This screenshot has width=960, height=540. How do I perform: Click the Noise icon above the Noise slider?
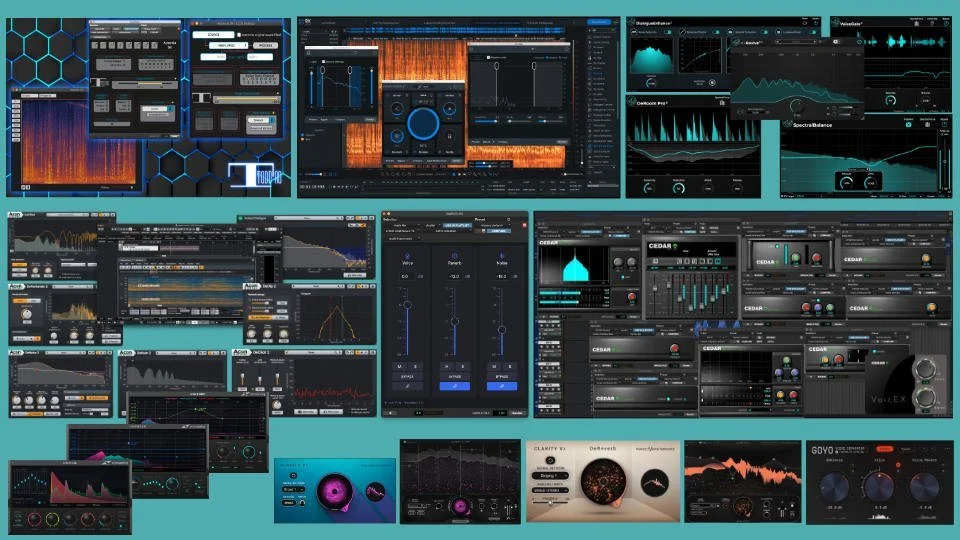point(502,255)
